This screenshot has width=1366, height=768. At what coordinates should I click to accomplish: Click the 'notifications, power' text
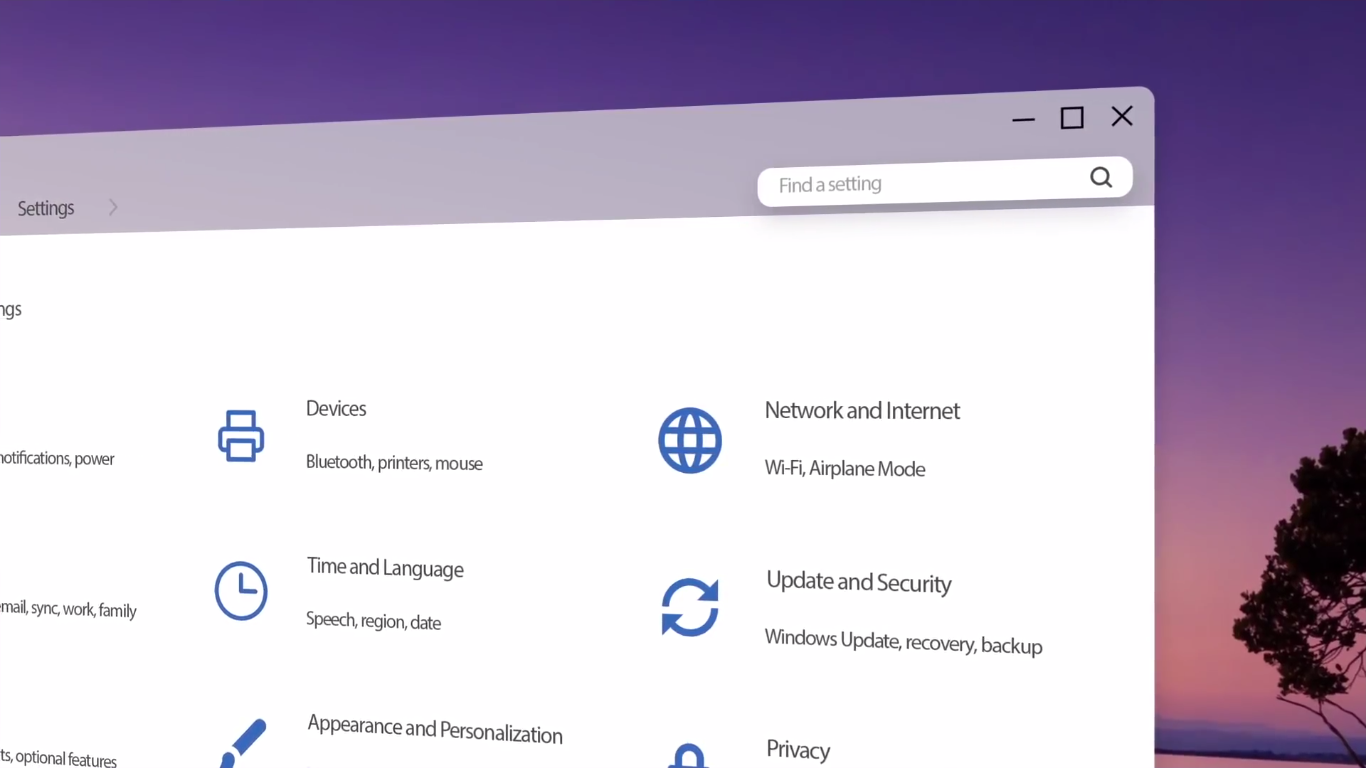[57, 459]
